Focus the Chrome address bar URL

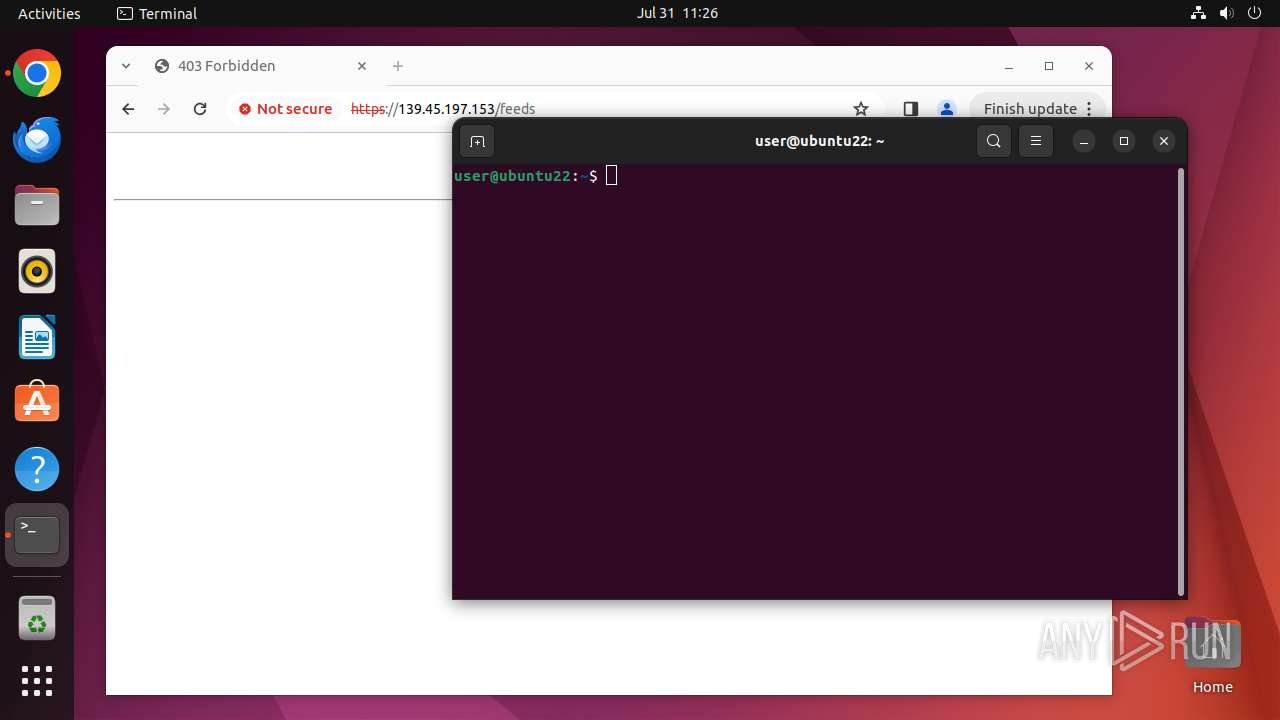(443, 109)
